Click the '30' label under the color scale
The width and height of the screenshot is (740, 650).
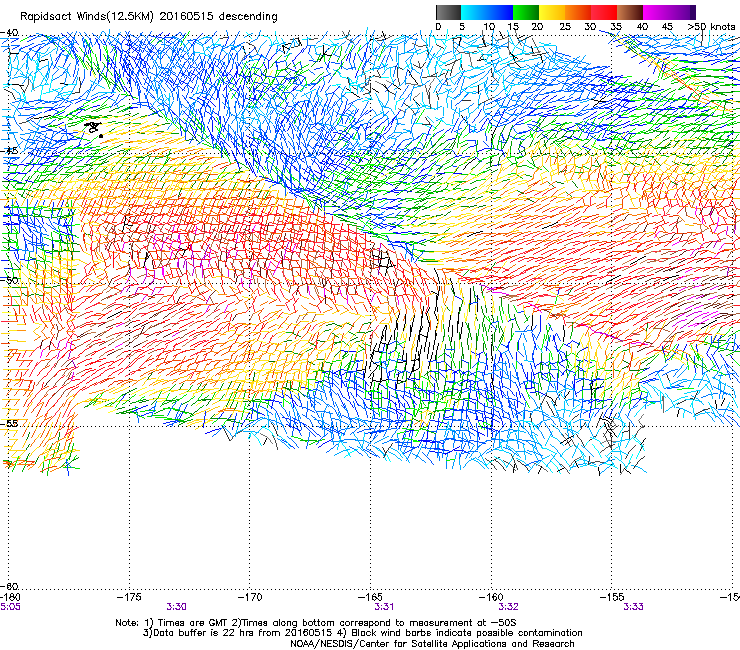(590, 27)
